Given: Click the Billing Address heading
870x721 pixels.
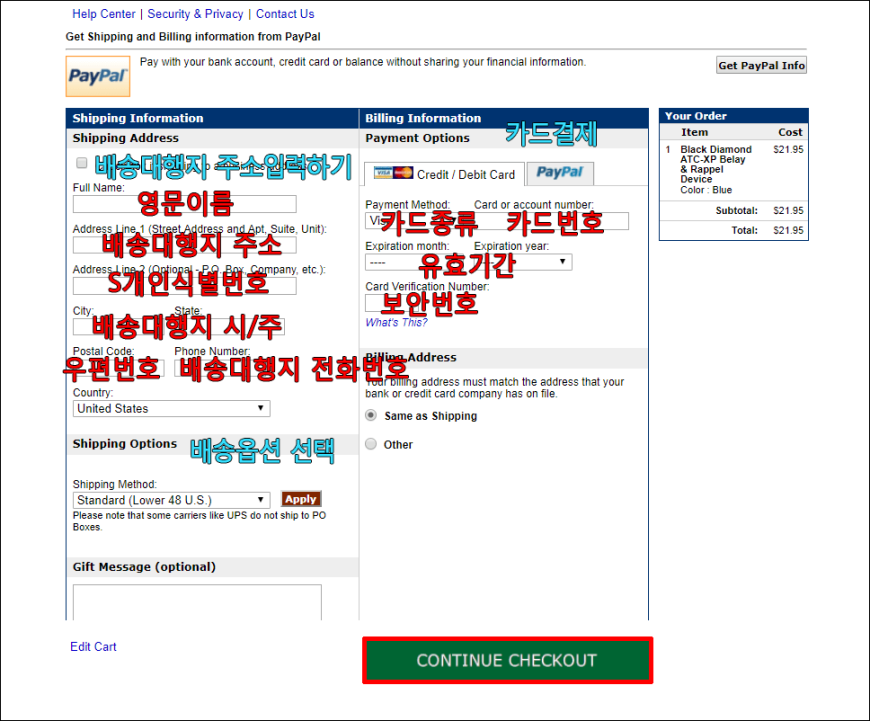Looking at the screenshot, I should point(411,357).
